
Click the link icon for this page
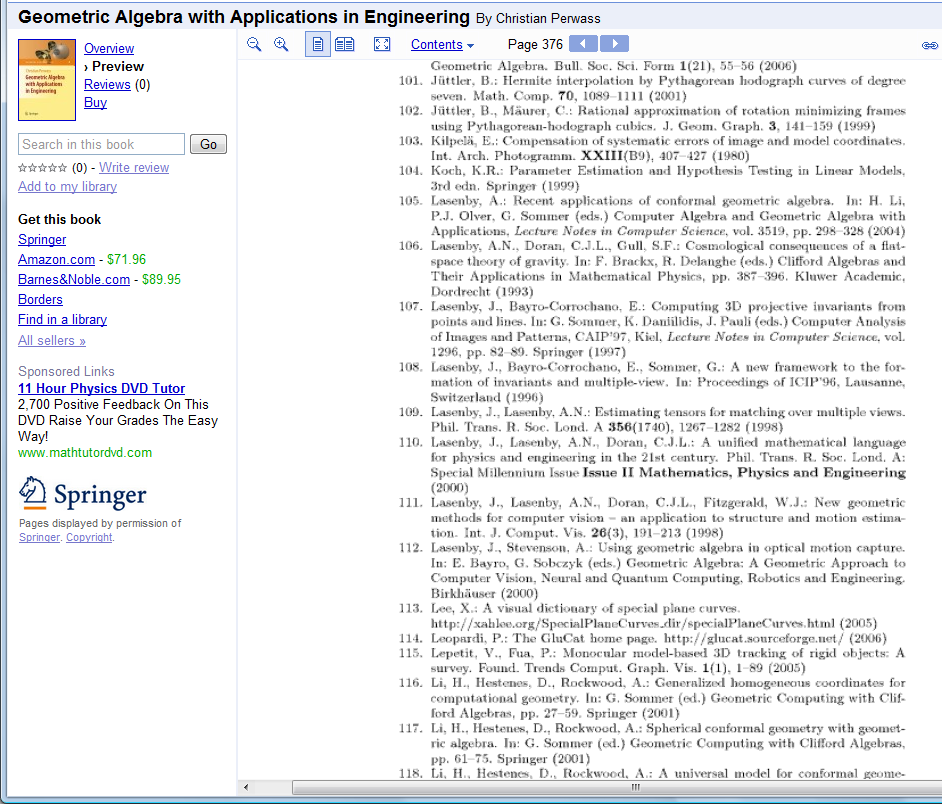(x=929, y=45)
